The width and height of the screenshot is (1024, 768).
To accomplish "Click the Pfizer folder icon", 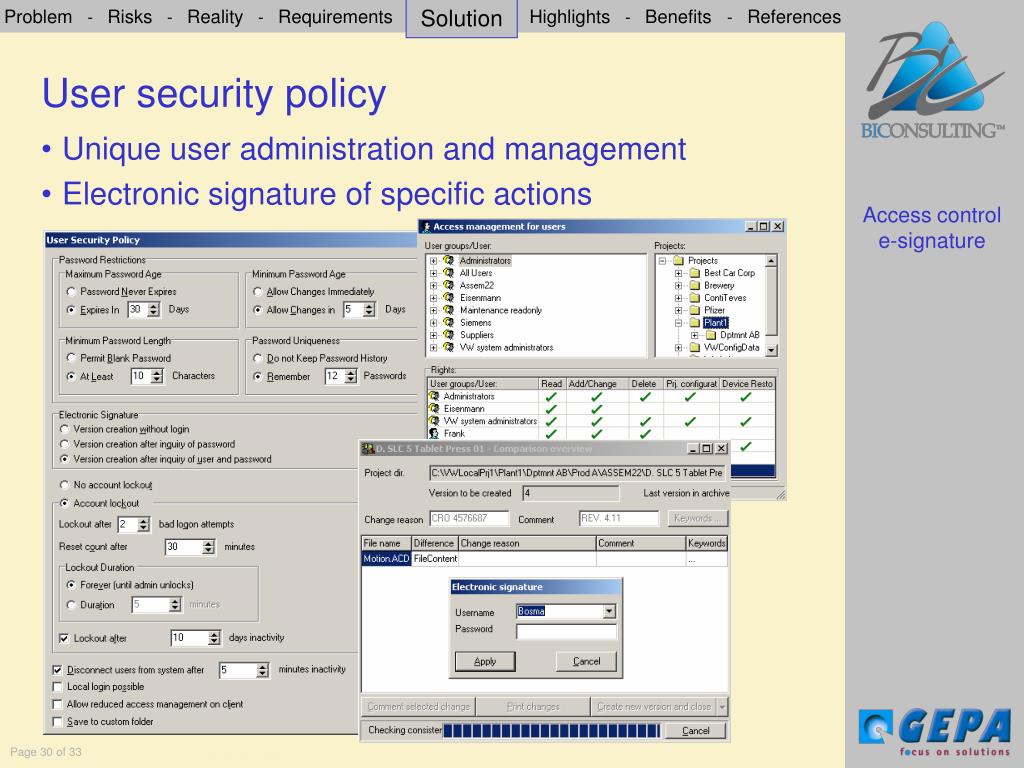I will 695,310.
